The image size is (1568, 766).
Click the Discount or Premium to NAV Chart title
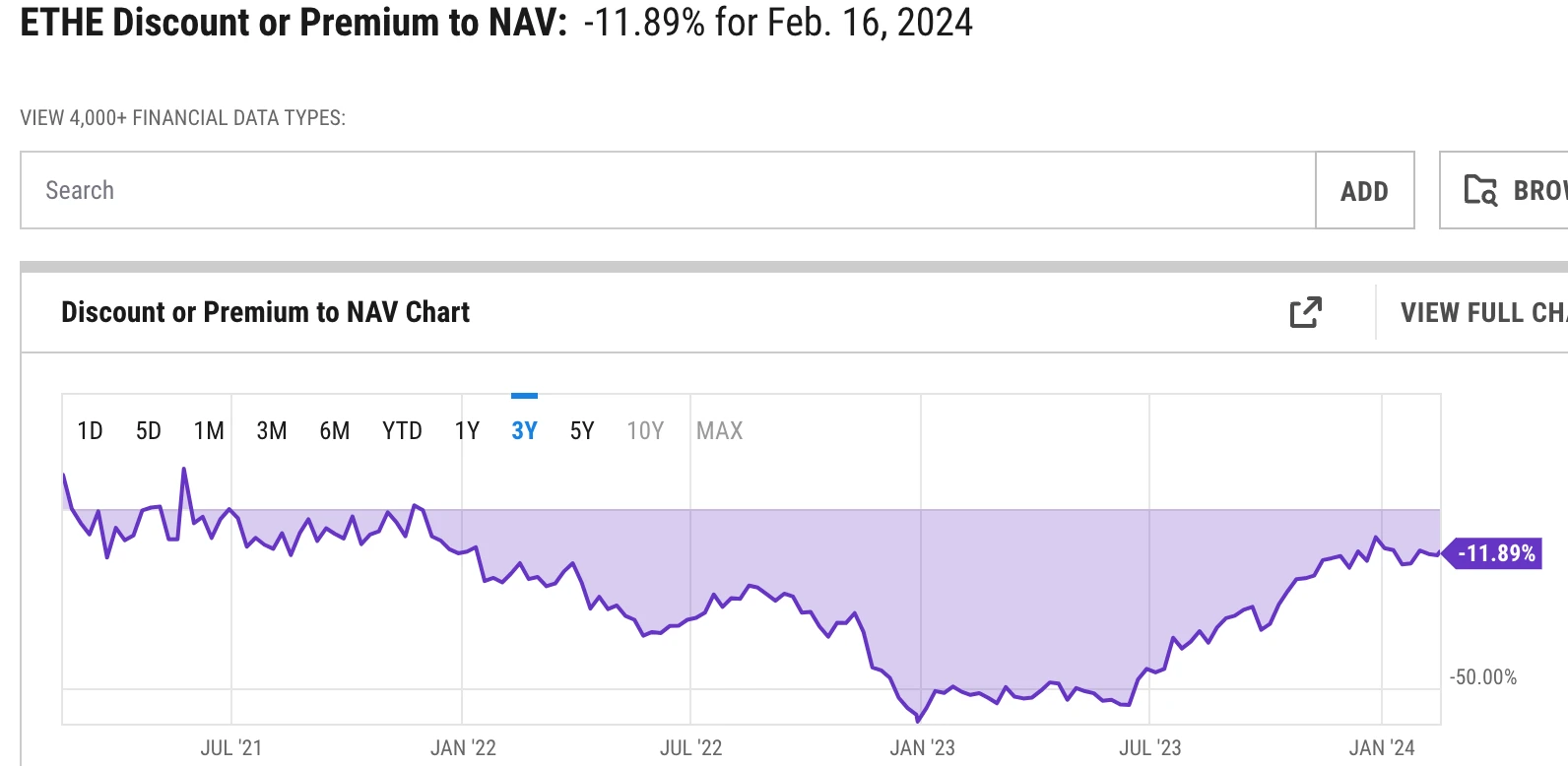click(x=265, y=313)
